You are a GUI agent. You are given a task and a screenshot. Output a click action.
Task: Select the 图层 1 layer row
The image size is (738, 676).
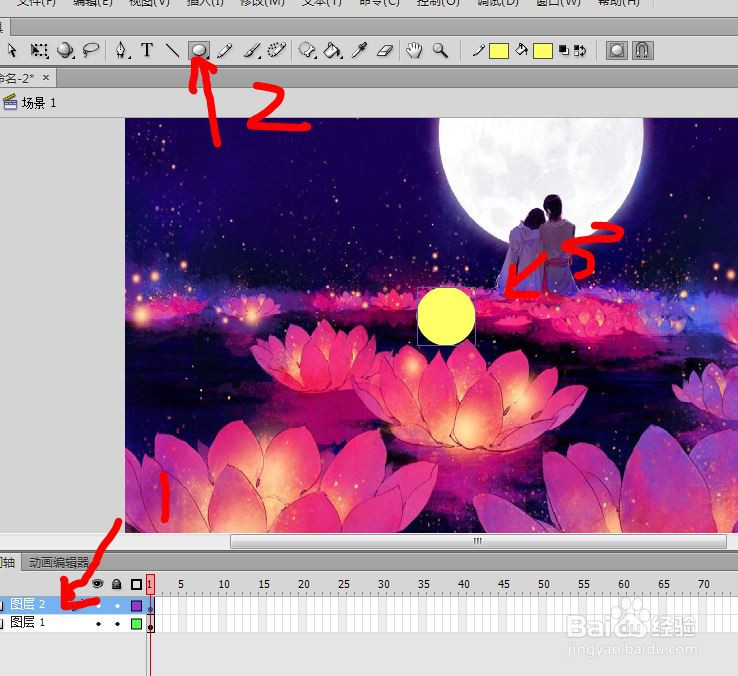[73, 622]
